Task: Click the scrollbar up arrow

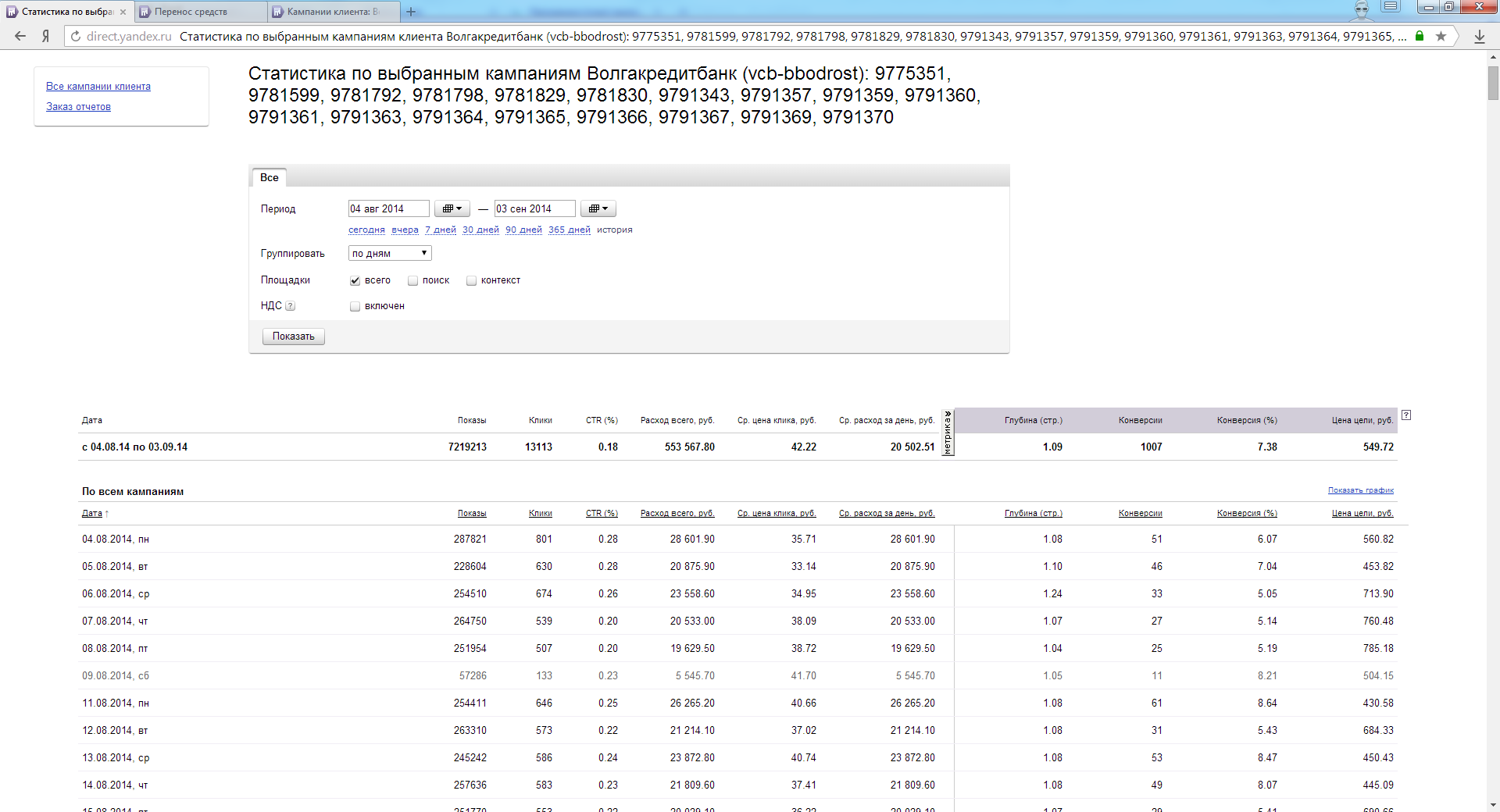Action: tap(1493, 57)
